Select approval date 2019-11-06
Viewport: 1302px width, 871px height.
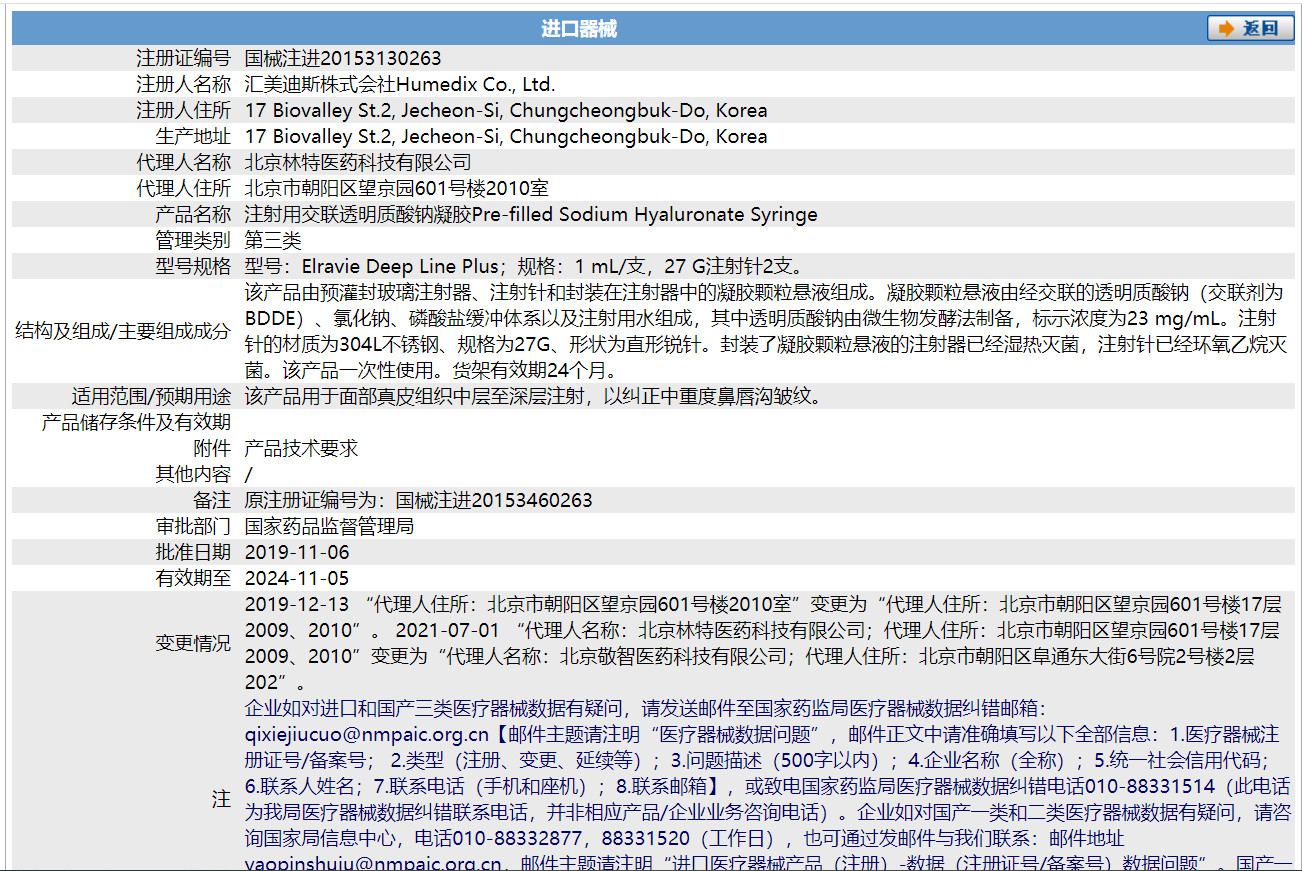point(297,552)
